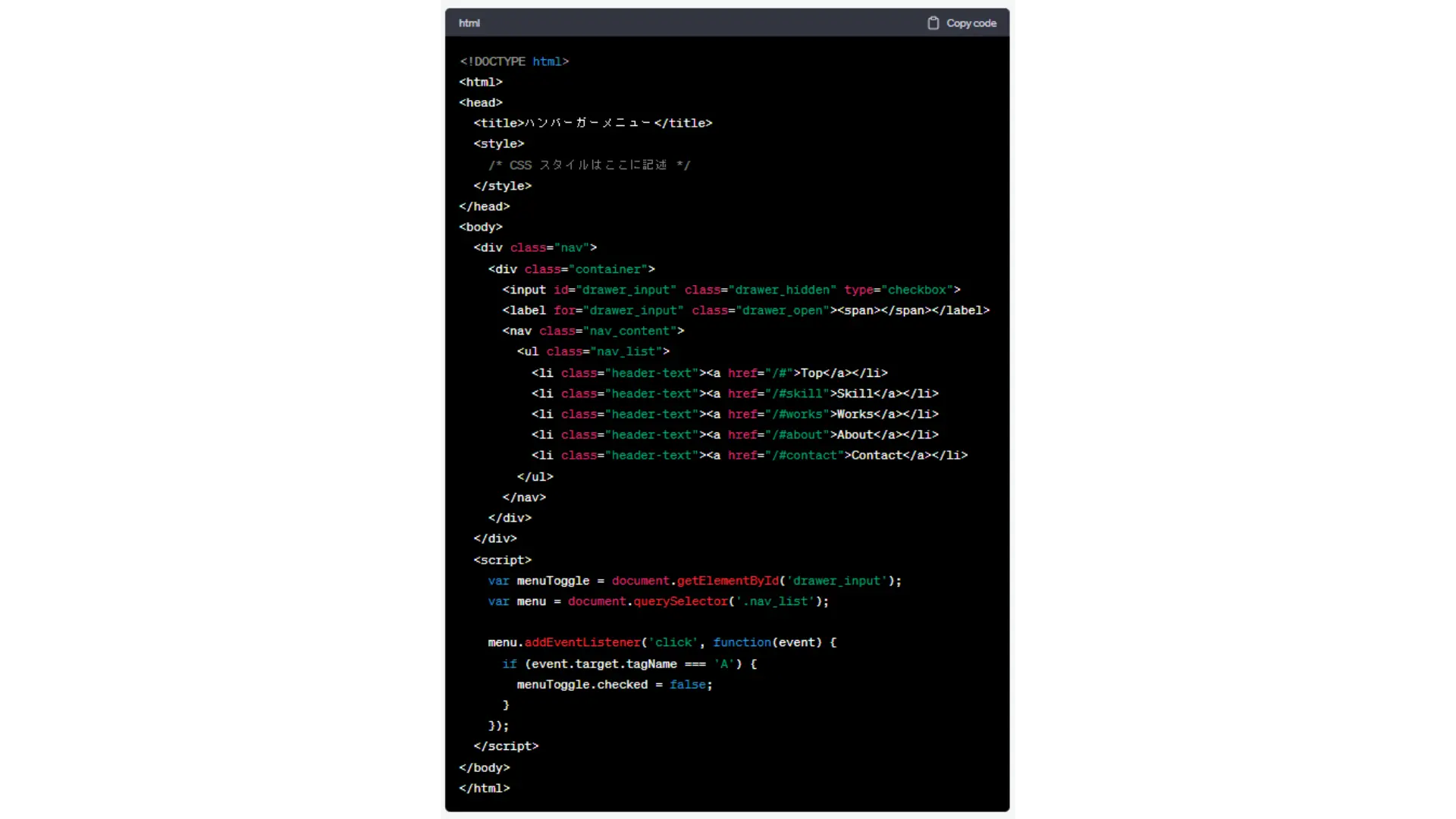This screenshot has height=819, width=1456.
Task: Click the Skill list item code line
Action: [x=734, y=394]
